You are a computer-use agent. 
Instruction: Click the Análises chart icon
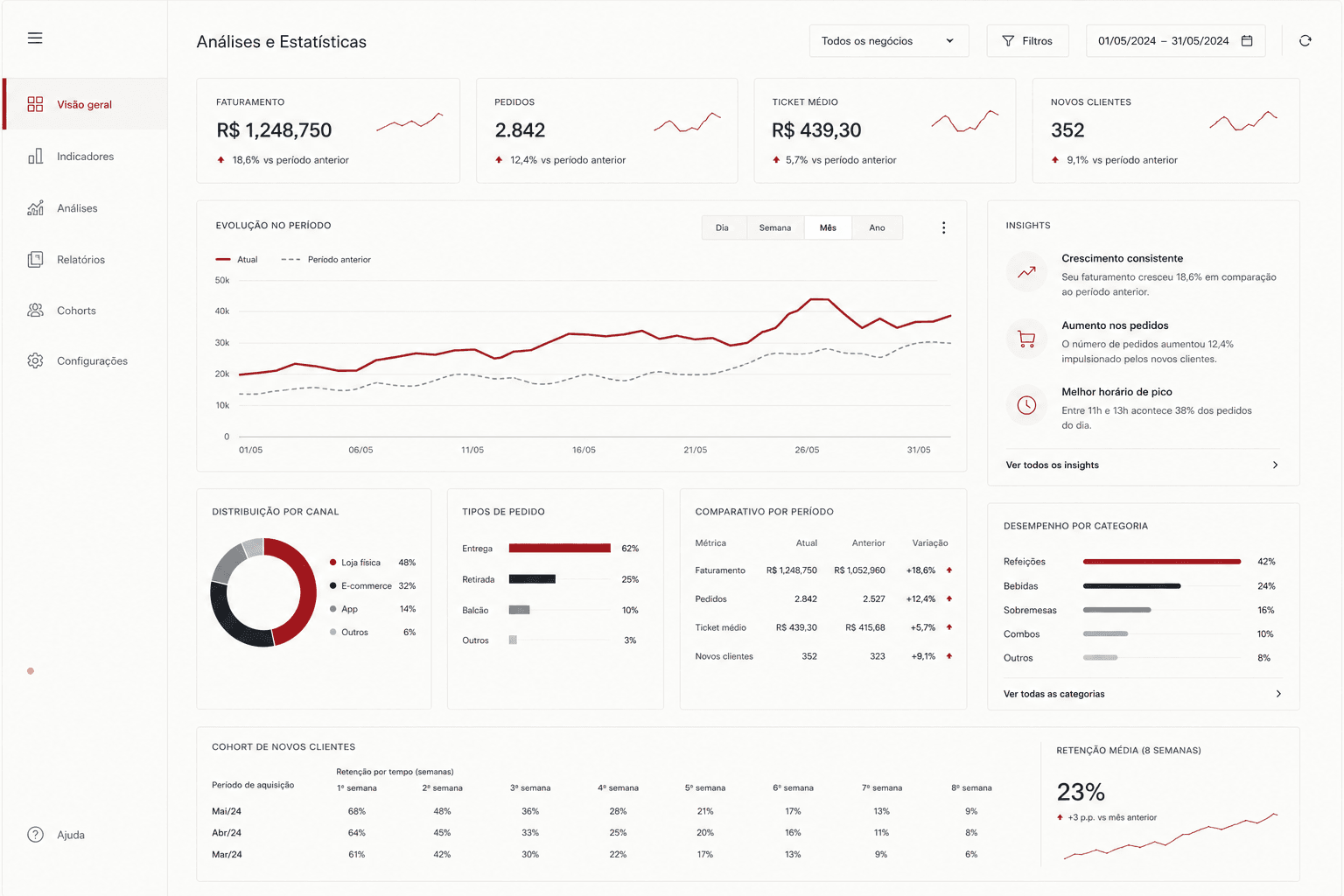click(x=35, y=208)
